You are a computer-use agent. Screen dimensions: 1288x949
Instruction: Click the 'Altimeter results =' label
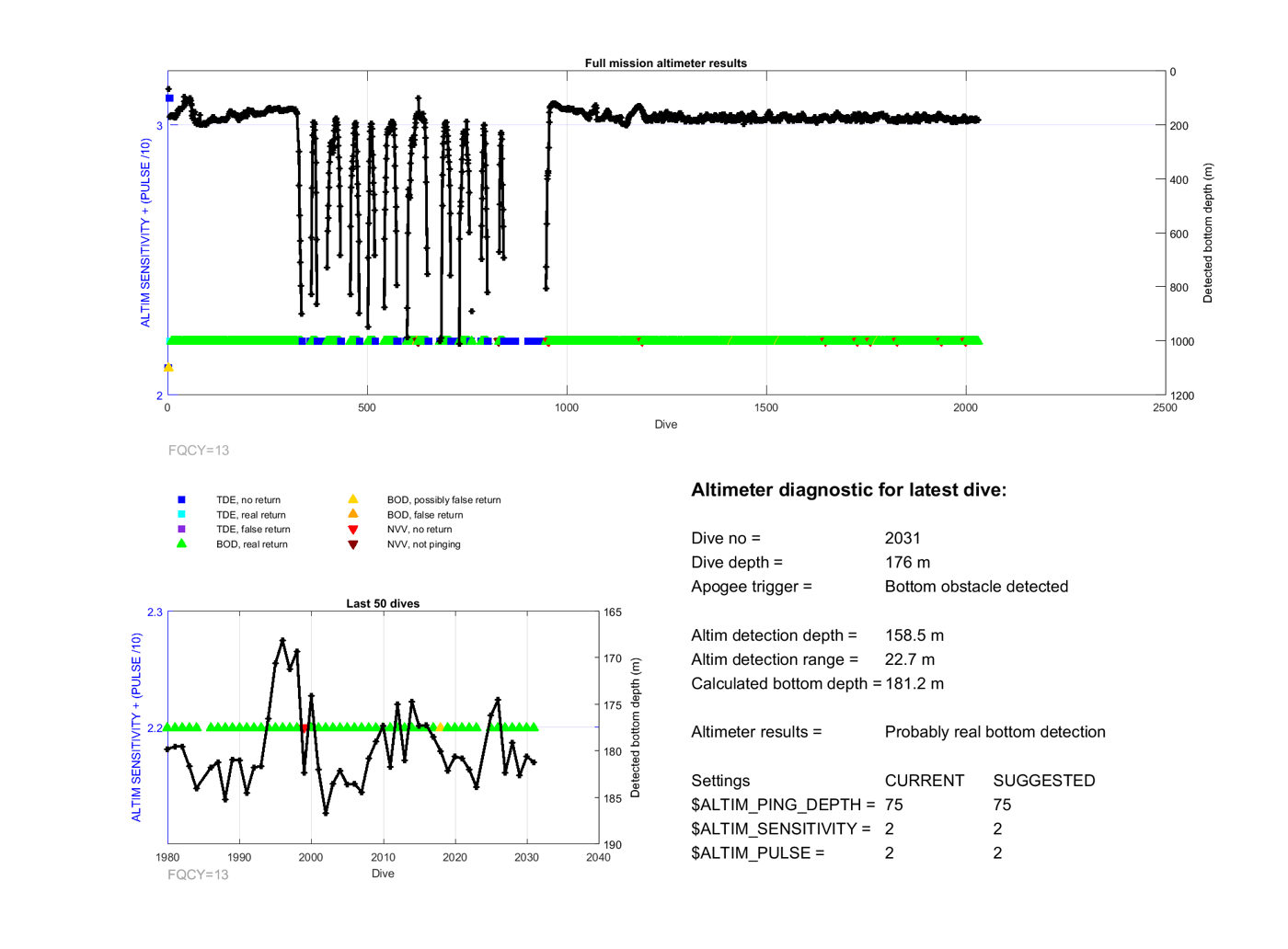point(756,732)
